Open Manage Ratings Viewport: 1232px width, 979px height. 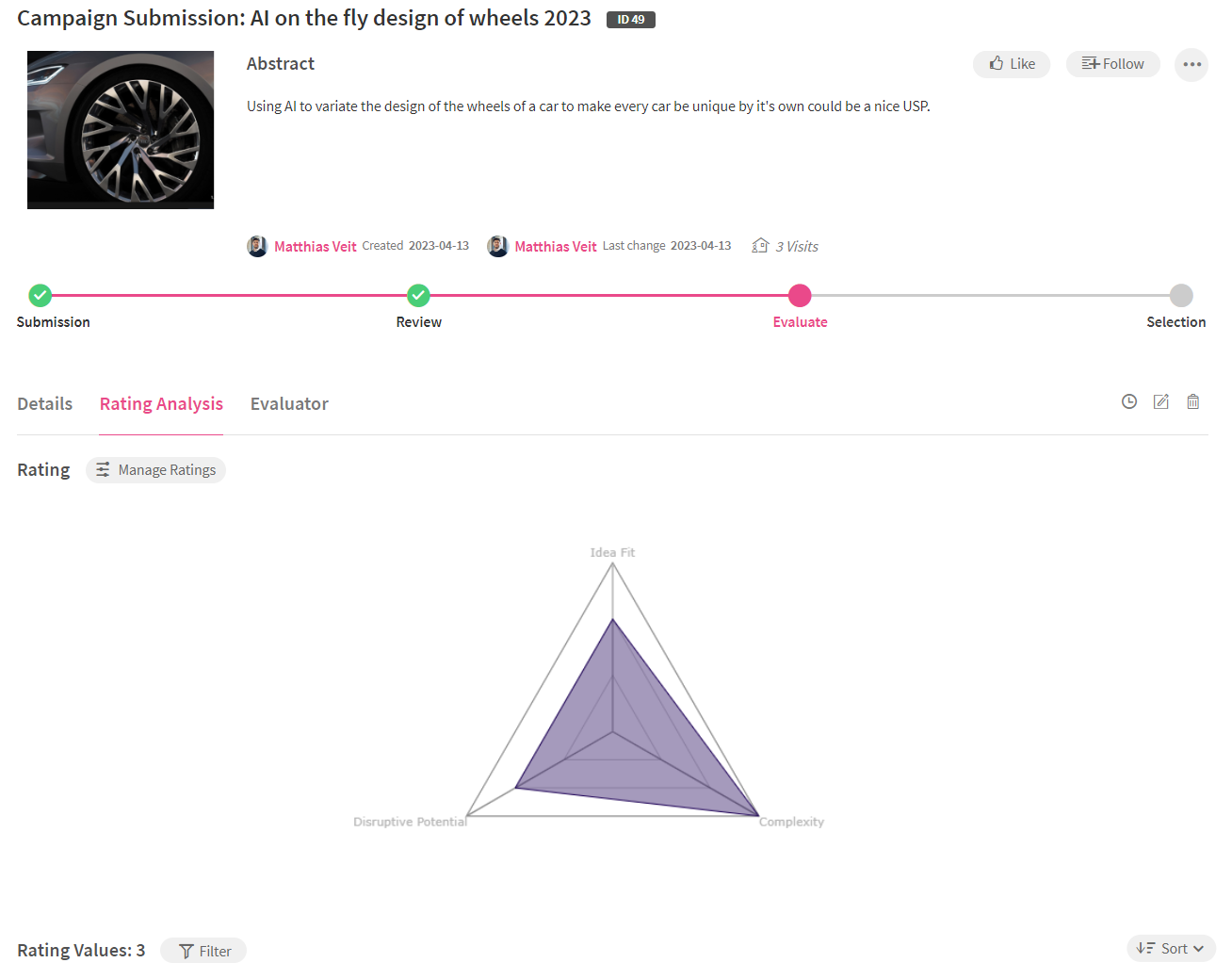[x=155, y=470]
